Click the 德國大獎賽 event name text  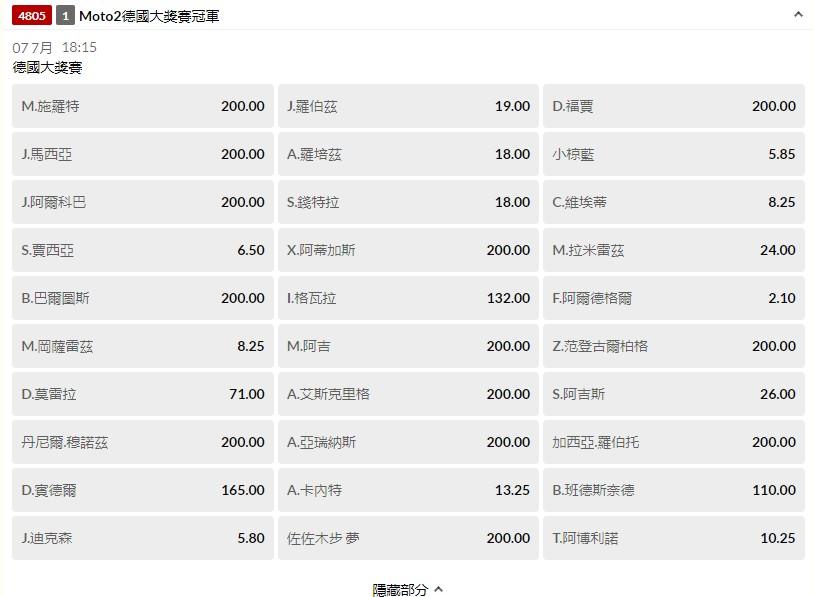pos(47,67)
